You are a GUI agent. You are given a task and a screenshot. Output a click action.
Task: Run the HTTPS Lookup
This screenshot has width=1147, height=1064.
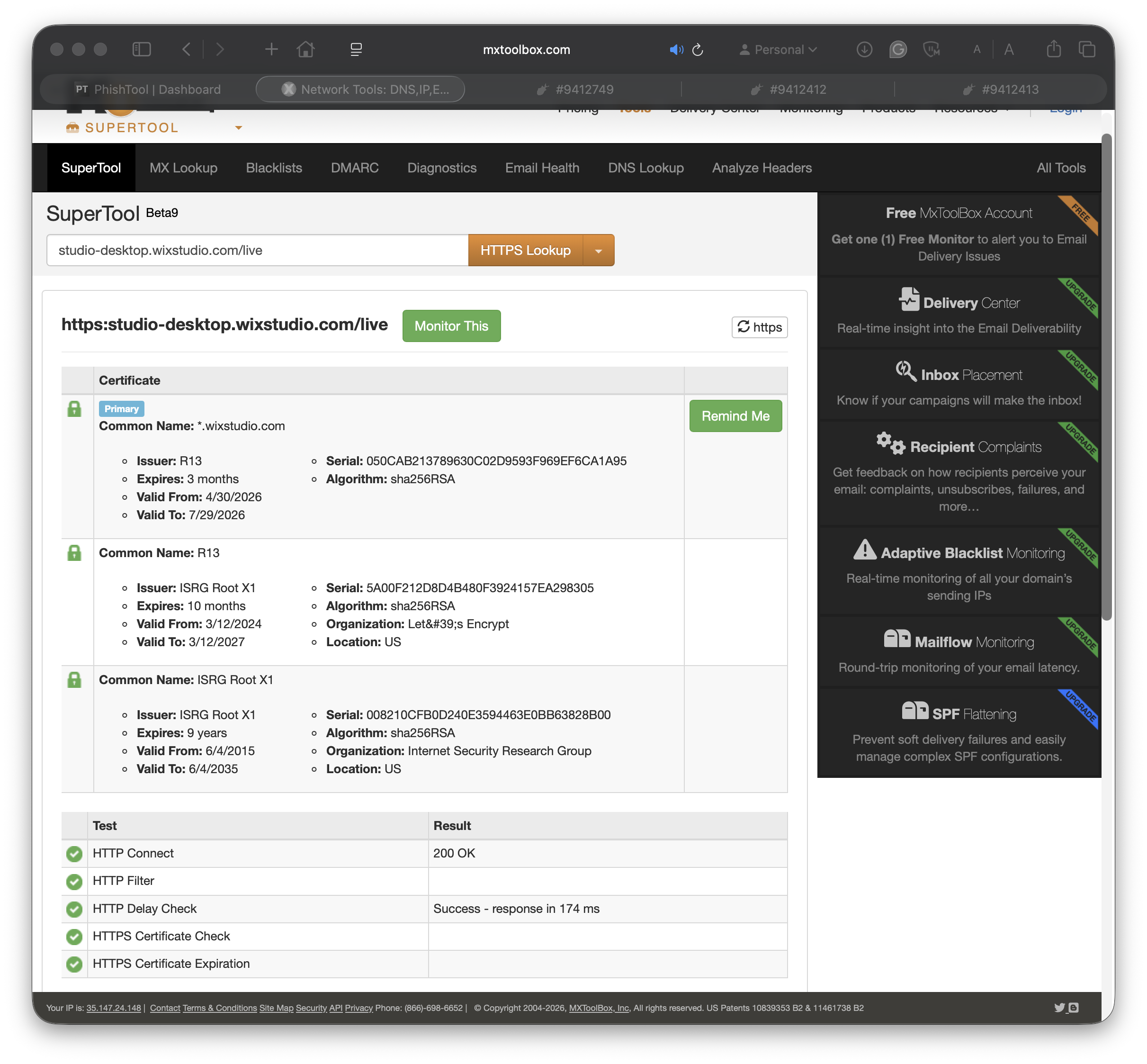[526, 250]
